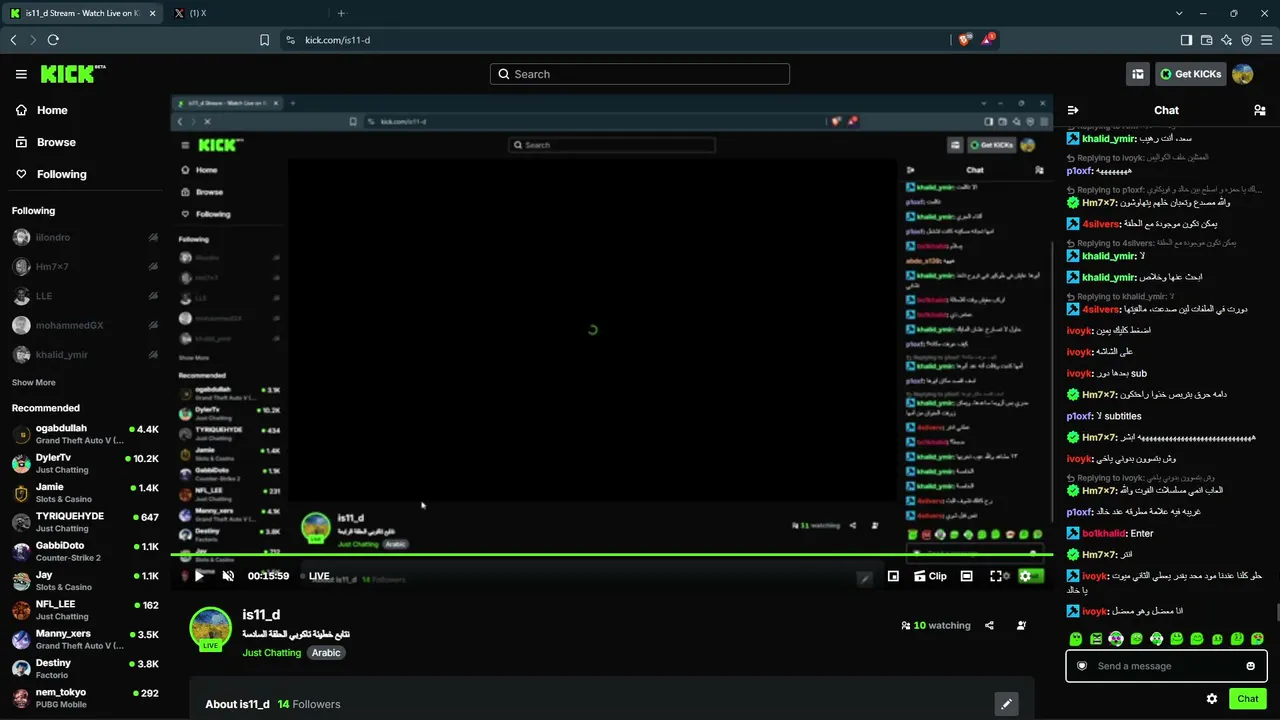Open recommended channel TYRIQUEHYDE

click(x=85, y=522)
